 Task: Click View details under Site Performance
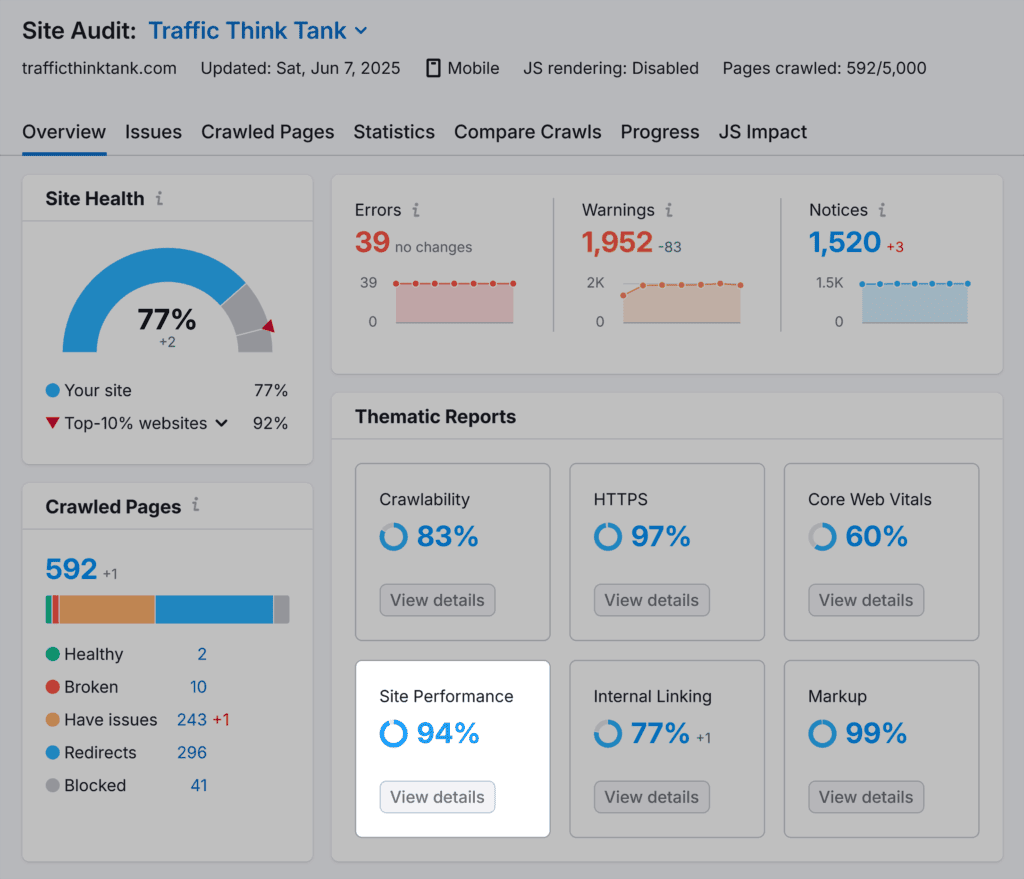pyautogui.click(x=437, y=797)
